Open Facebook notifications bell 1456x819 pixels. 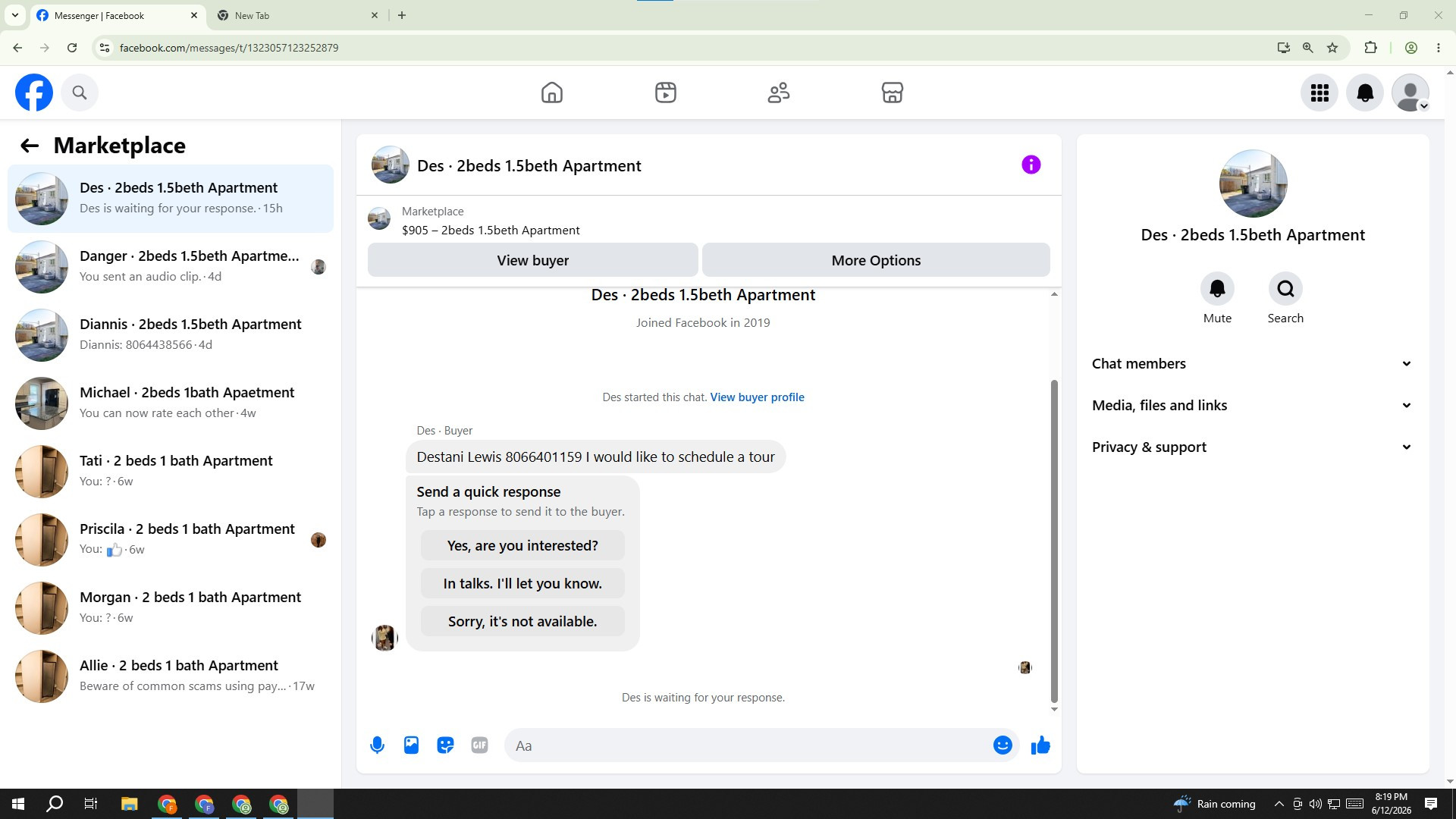(1365, 93)
